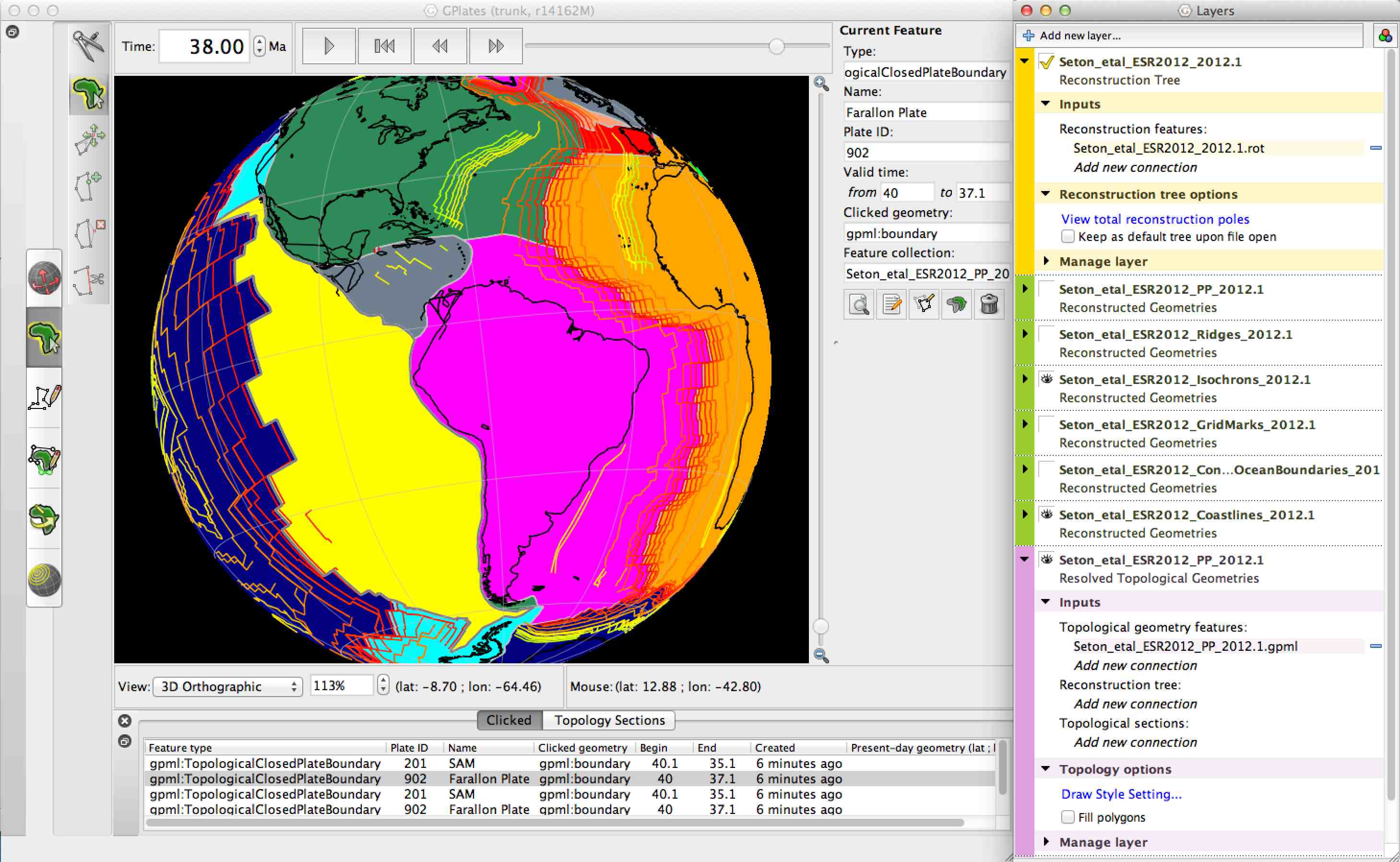The image size is (1400, 862).
Task: Toggle visibility of Seton_etal_ESR2012_2012.1 tree layer
Action: tap(1046, 61)
